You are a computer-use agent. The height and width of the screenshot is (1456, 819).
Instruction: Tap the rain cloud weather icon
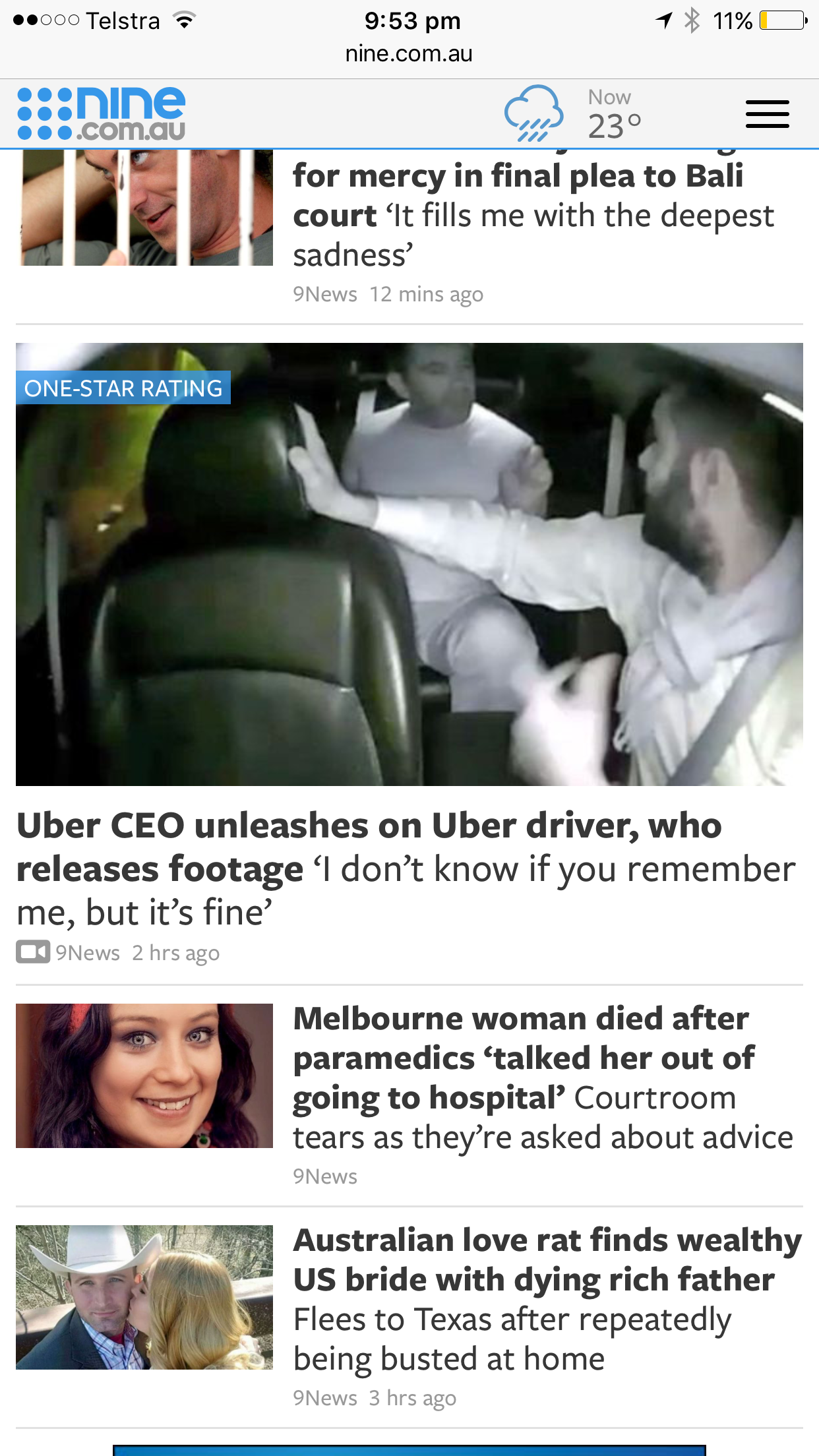pos(534,113)
